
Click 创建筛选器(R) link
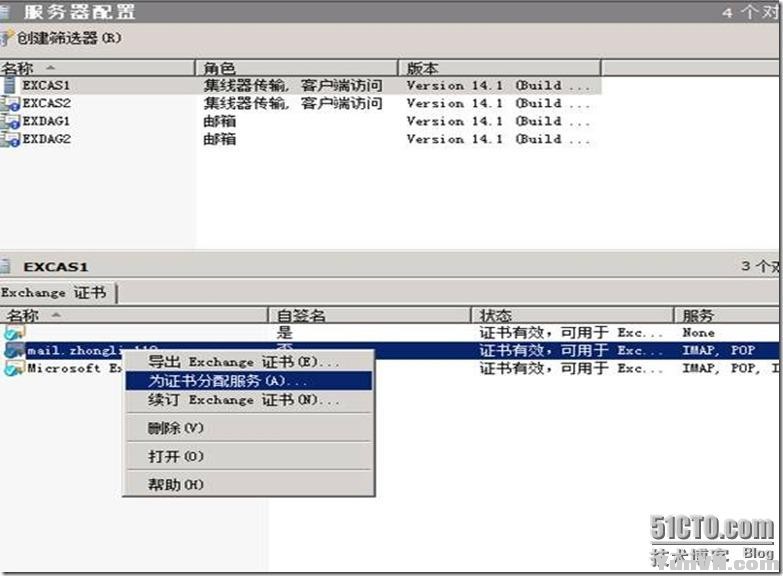(69, 38)
